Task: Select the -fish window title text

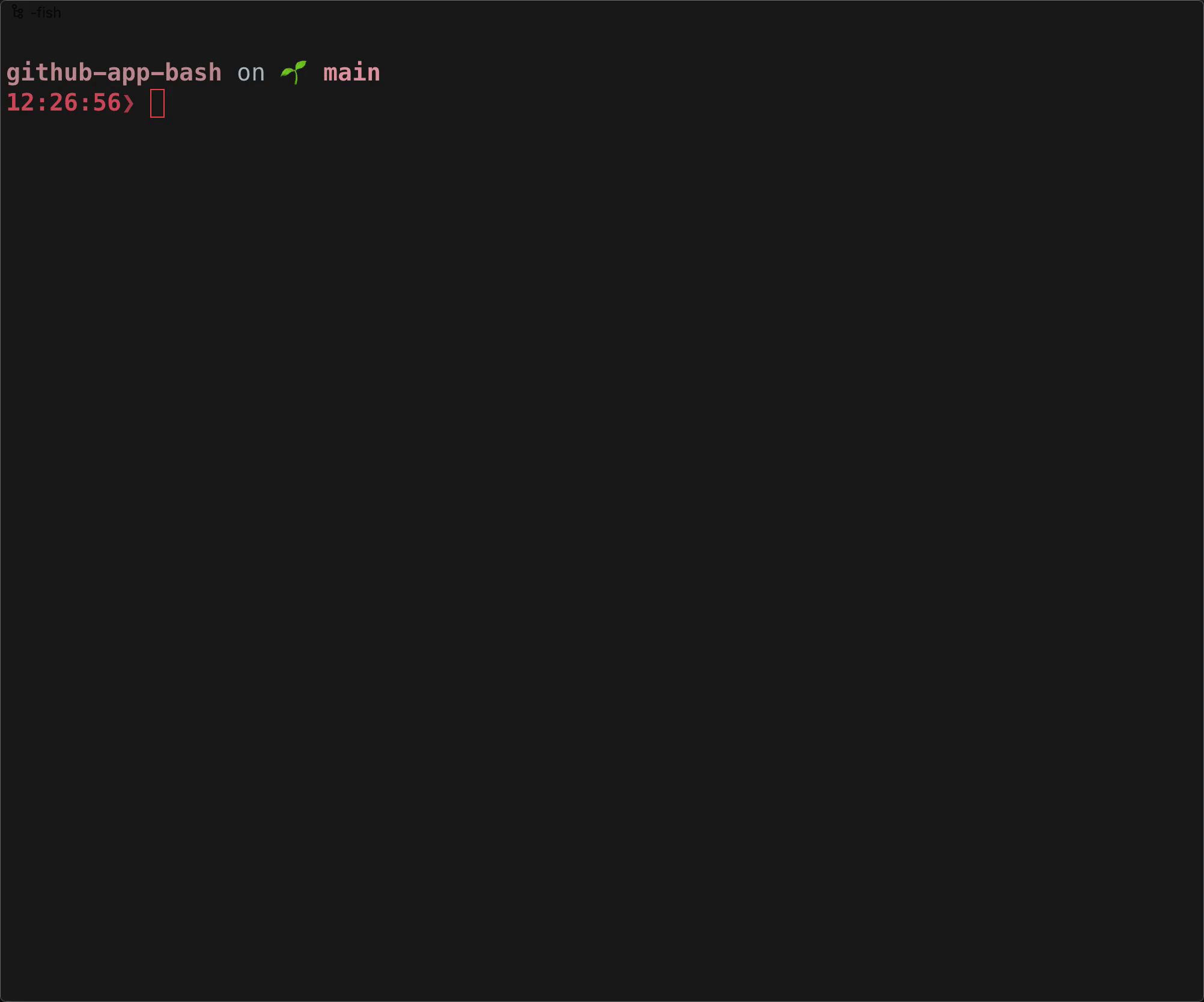Action: [x=46, y=13]
